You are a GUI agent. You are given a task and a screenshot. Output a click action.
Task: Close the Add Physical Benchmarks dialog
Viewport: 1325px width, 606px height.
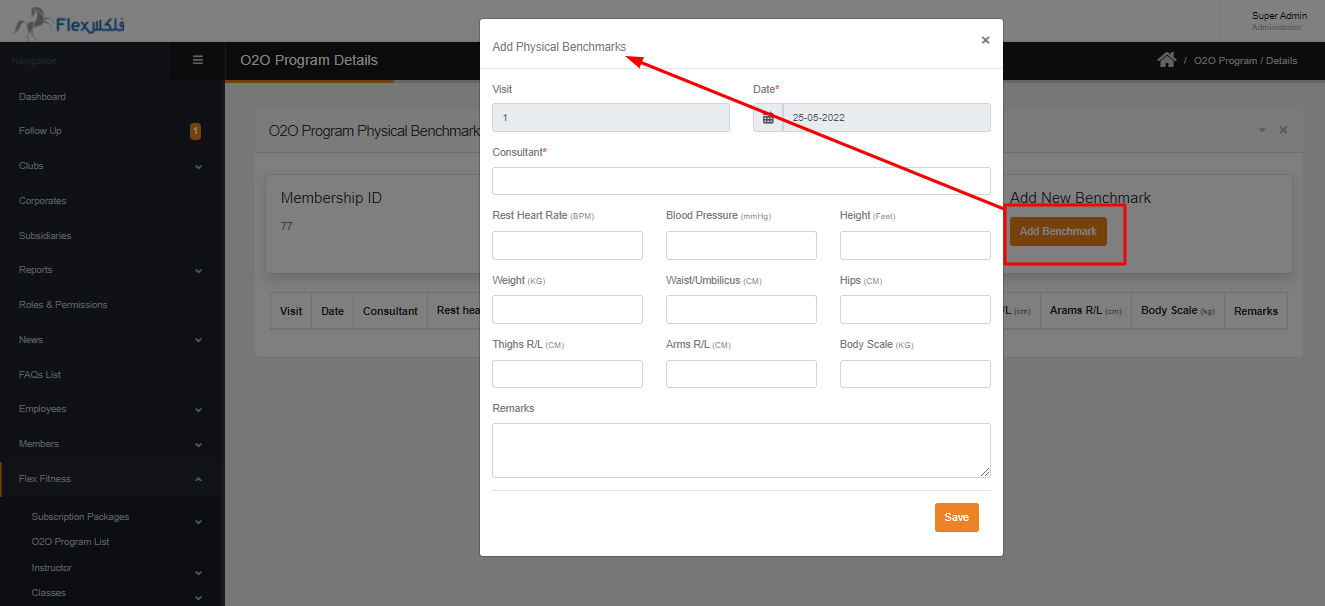[985, 40]
